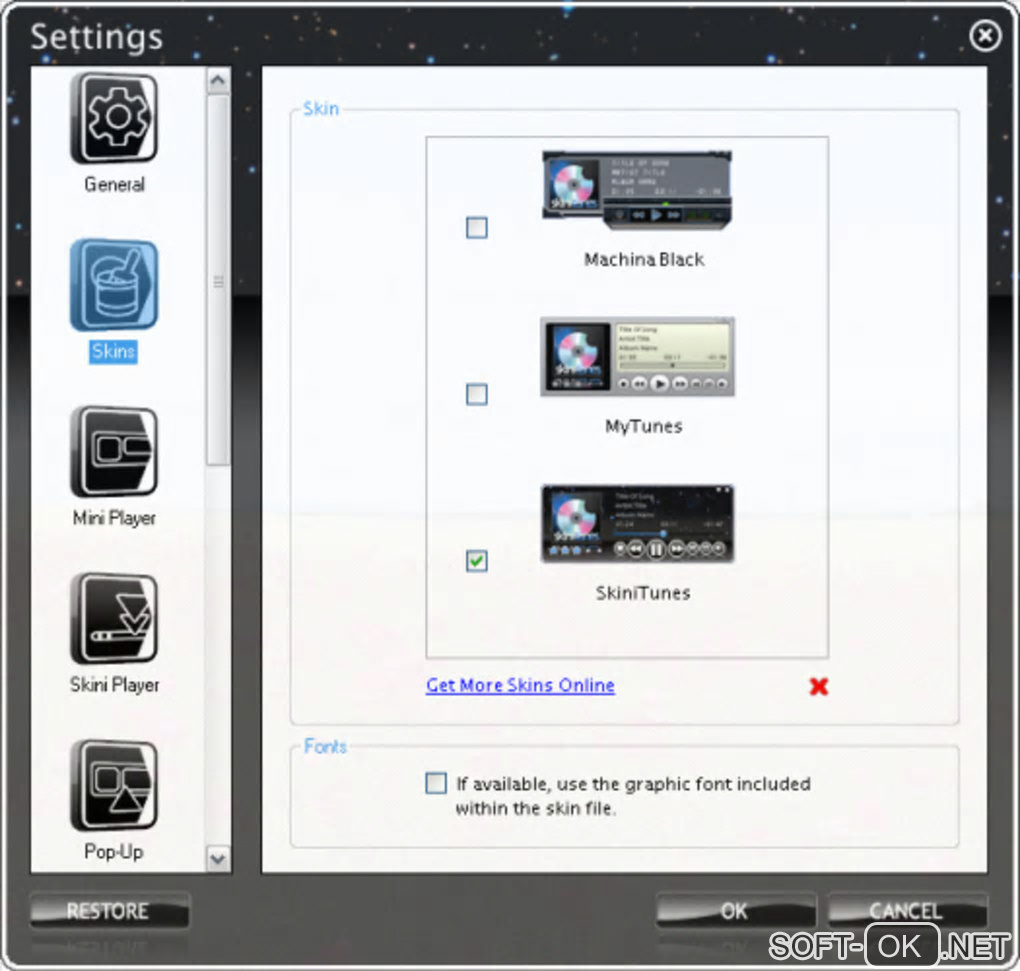Click the Mini Player label in sidebar
The width and height of the screenshot is (1020, 971).
[x=114, y=518]
